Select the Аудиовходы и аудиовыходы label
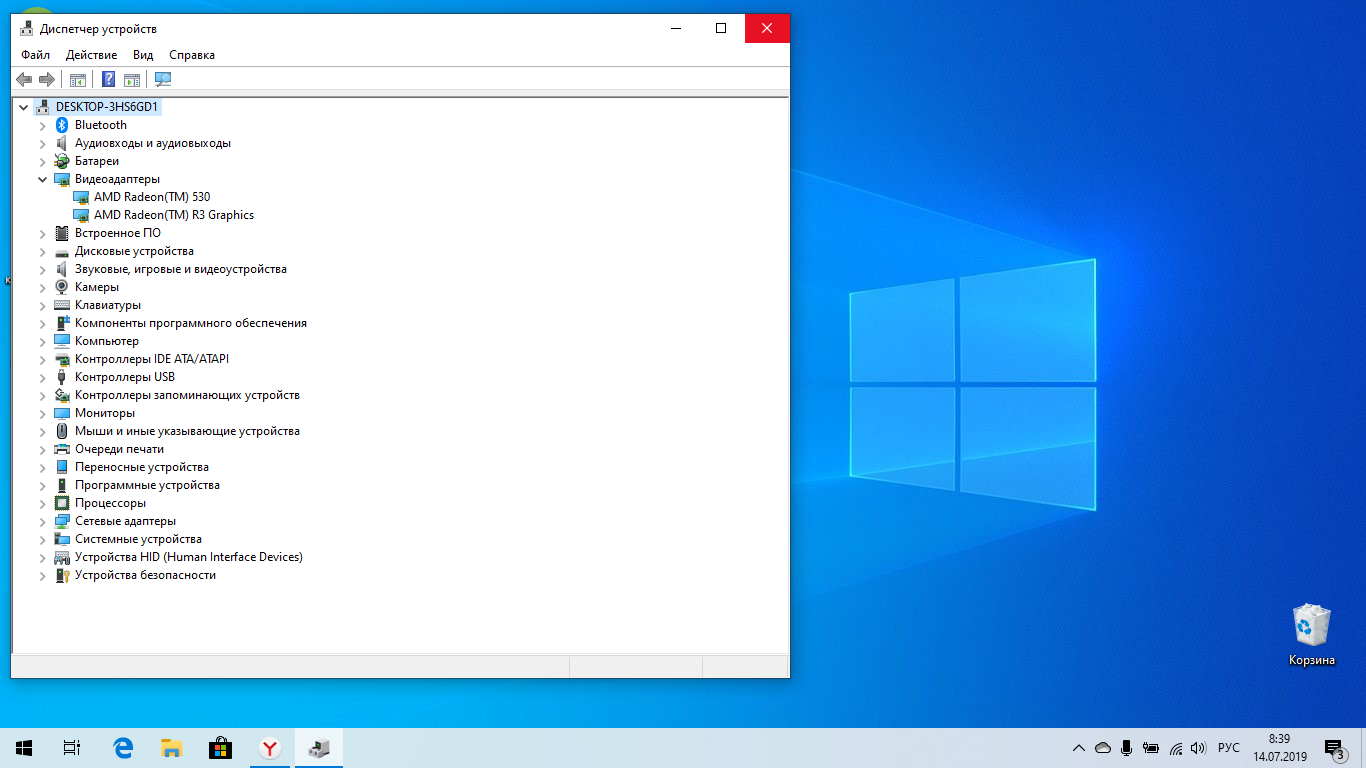 [153, 143]
